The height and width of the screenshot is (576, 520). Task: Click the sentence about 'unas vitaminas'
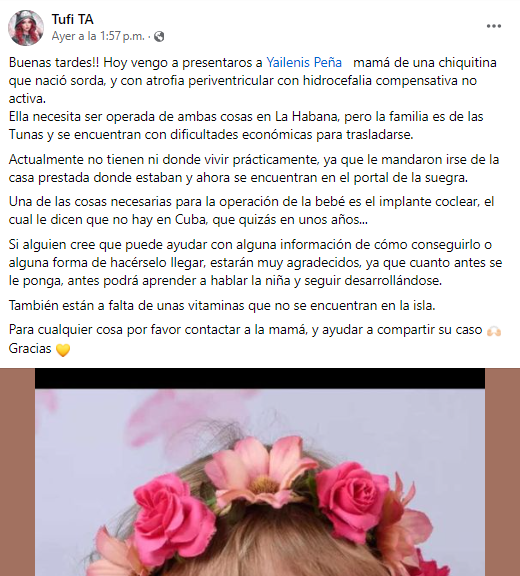222,305
